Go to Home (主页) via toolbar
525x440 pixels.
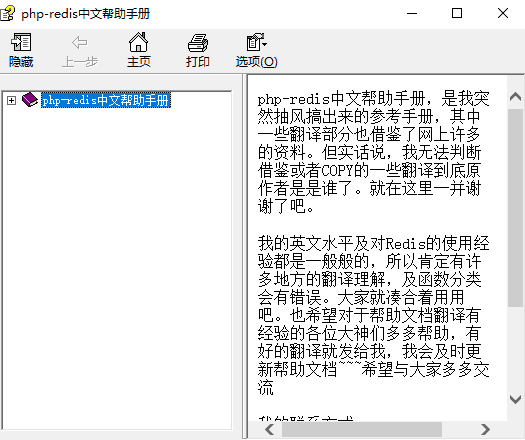(x=138, y=42)
